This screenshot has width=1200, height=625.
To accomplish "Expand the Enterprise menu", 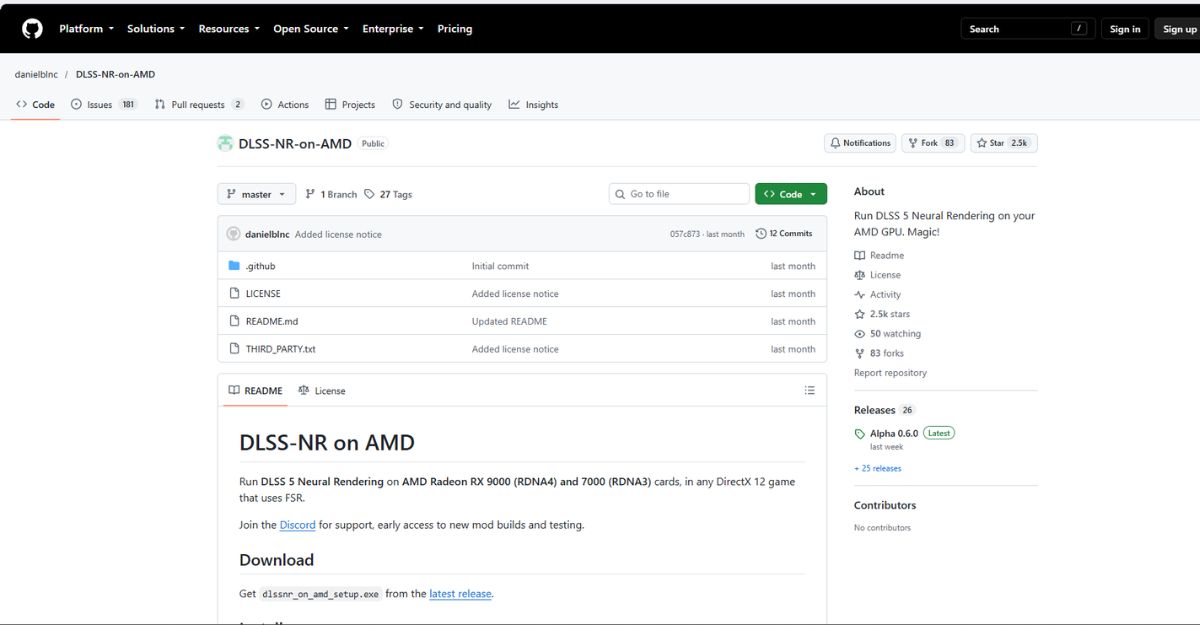I will tap(393, 29).
